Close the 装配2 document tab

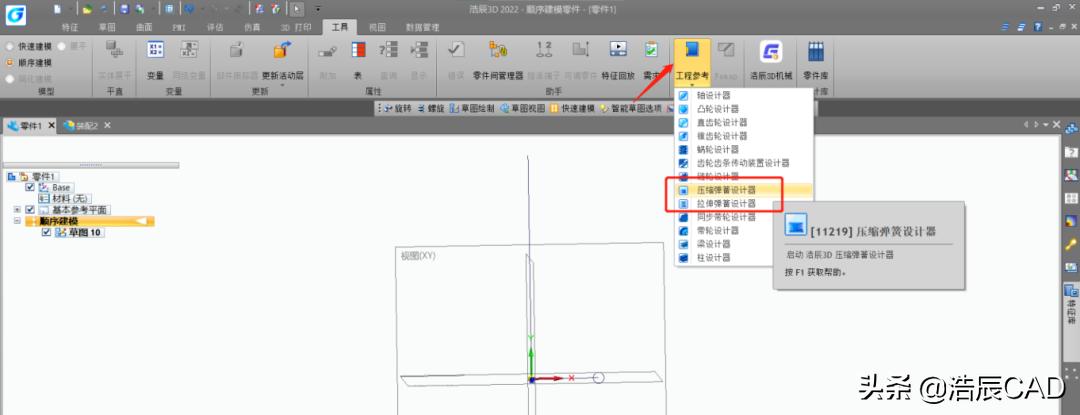(107, 125)
